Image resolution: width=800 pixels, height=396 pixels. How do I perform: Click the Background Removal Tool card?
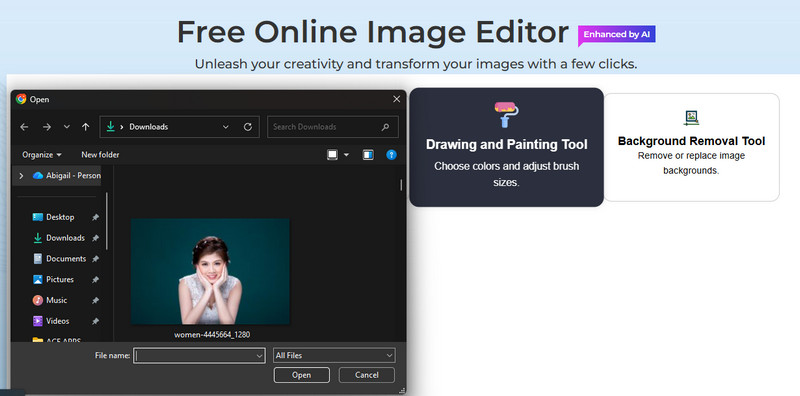[691, 147]
